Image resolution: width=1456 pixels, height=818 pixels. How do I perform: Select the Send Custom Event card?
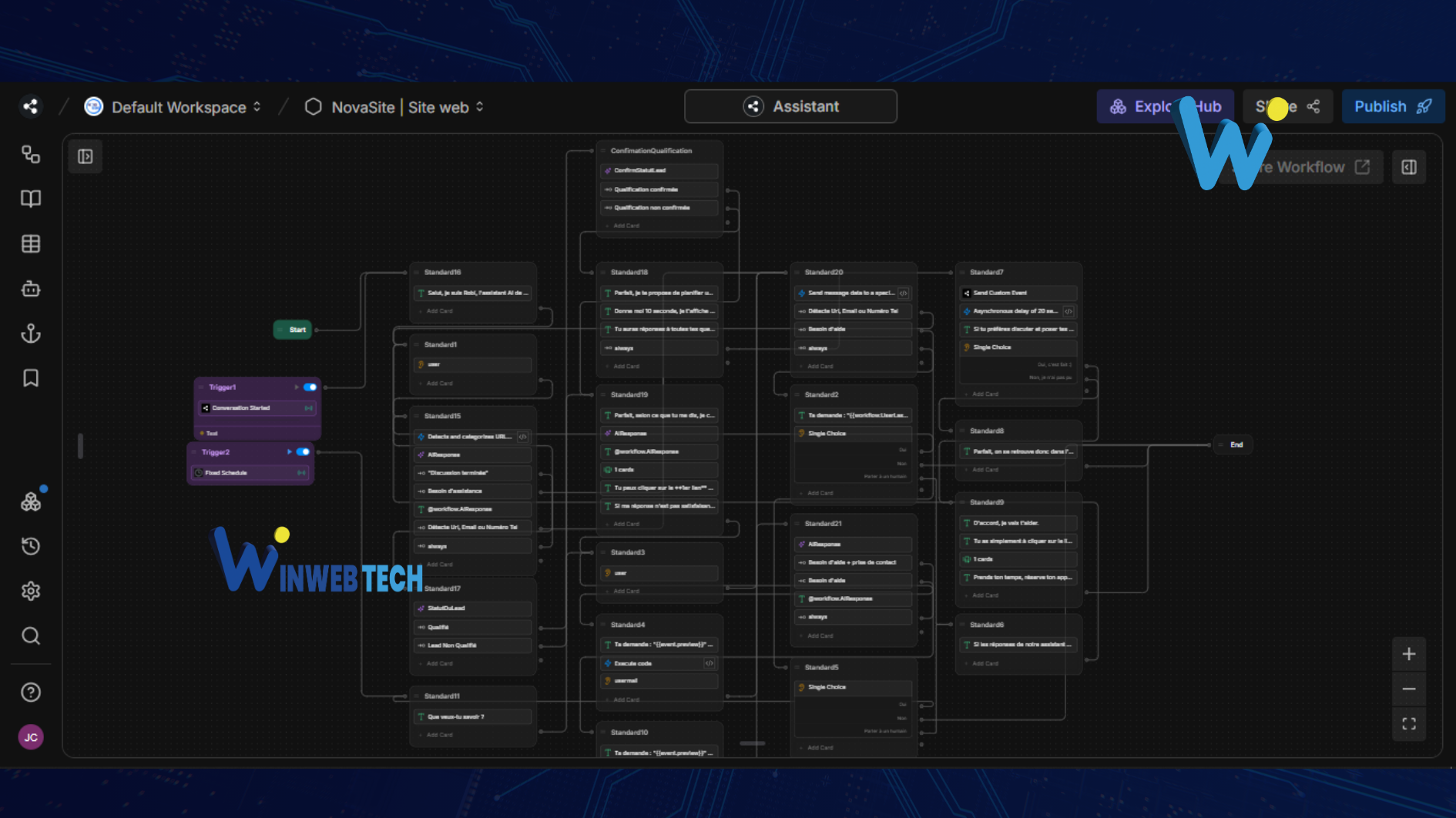[x=1018, y=293]
